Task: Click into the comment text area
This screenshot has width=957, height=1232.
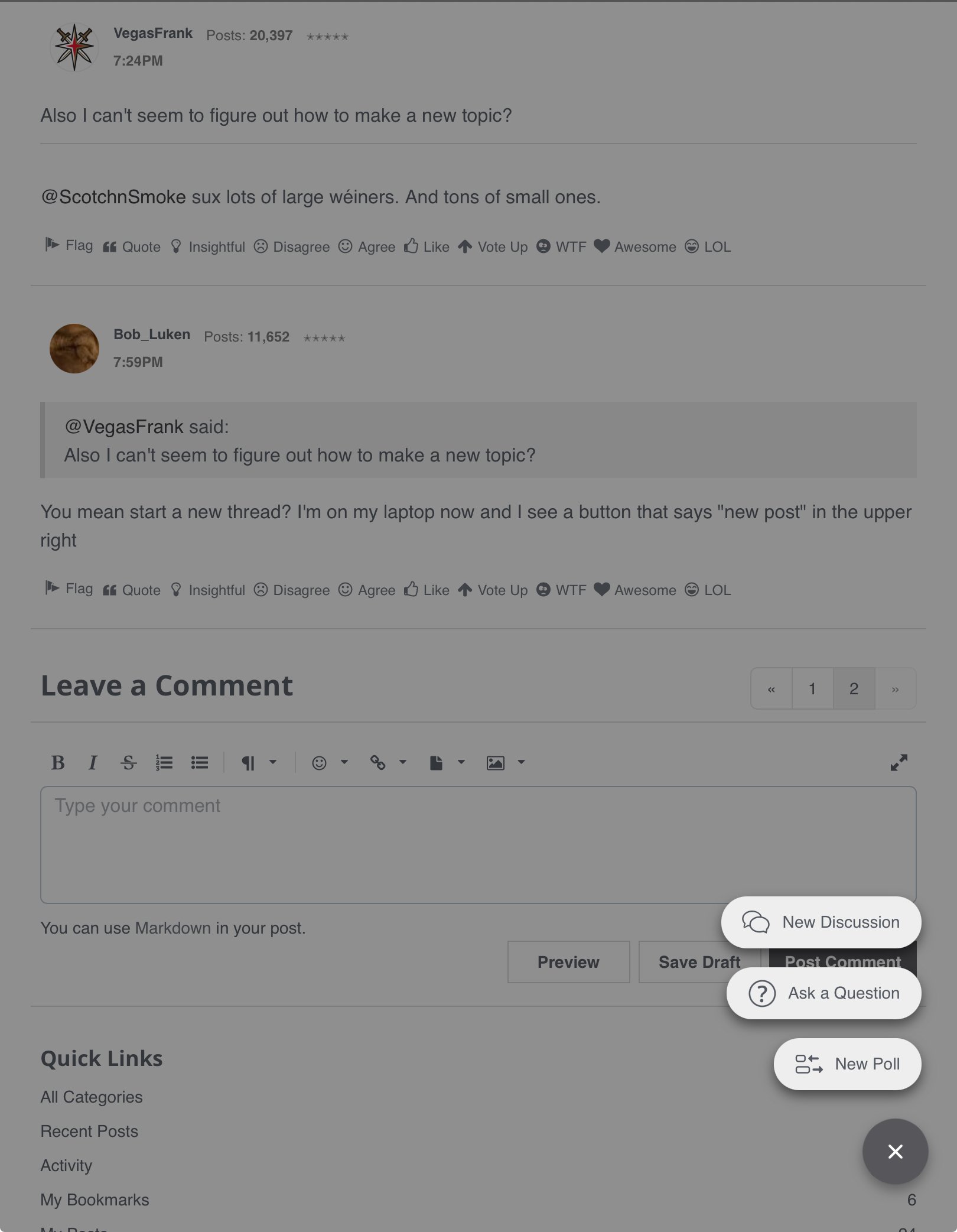Action: [478, 845]
